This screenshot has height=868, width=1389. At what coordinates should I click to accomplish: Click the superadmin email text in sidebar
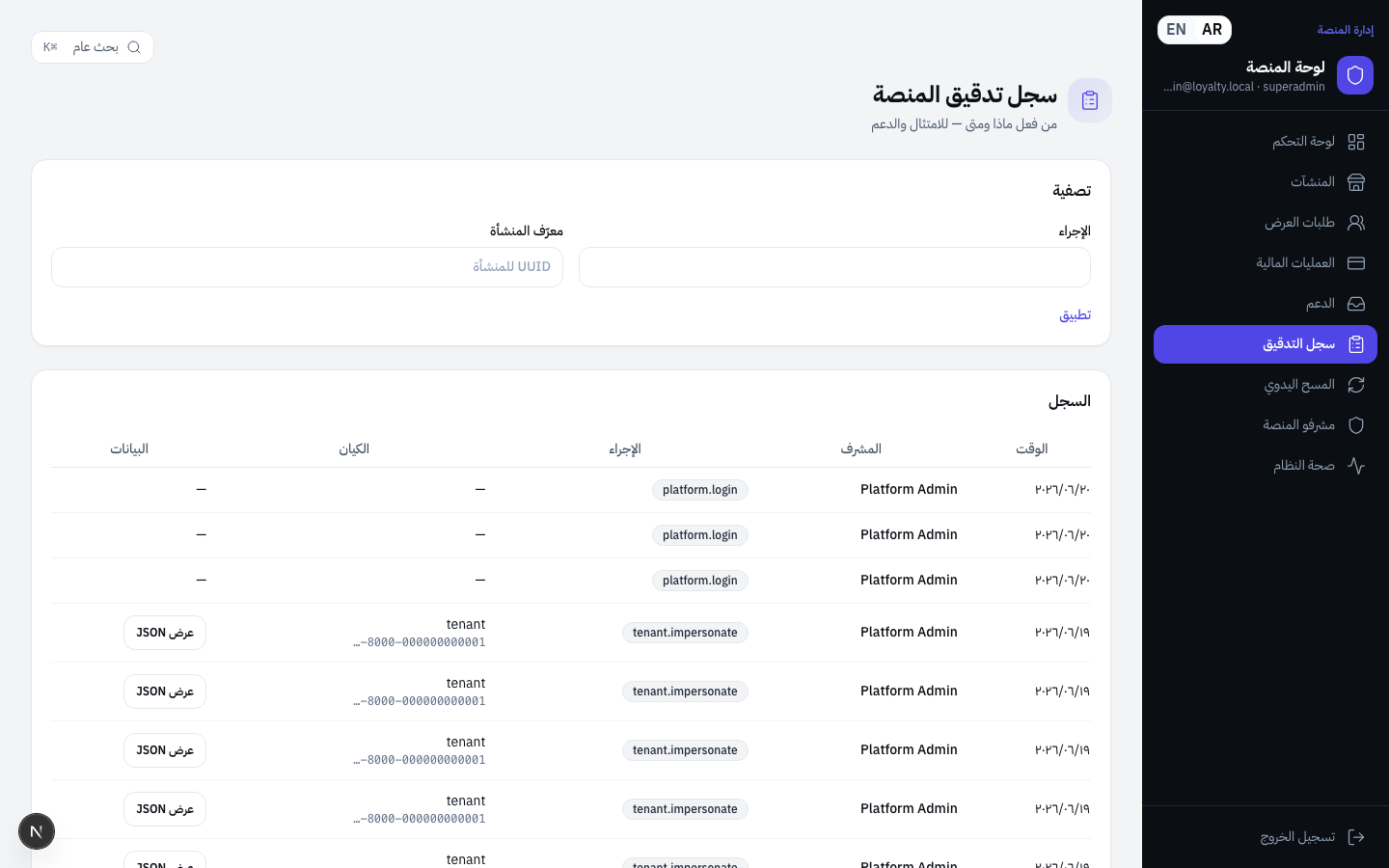1244,87
